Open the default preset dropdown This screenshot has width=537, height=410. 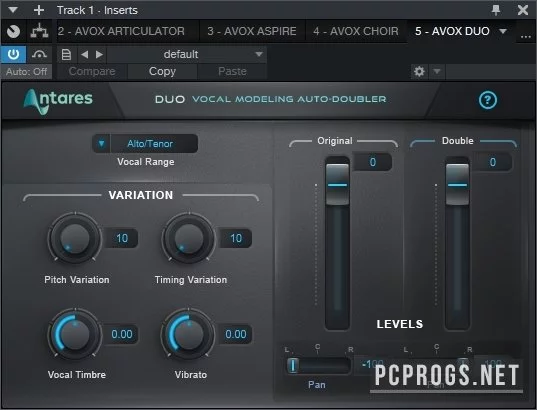(x=187, y=54)
